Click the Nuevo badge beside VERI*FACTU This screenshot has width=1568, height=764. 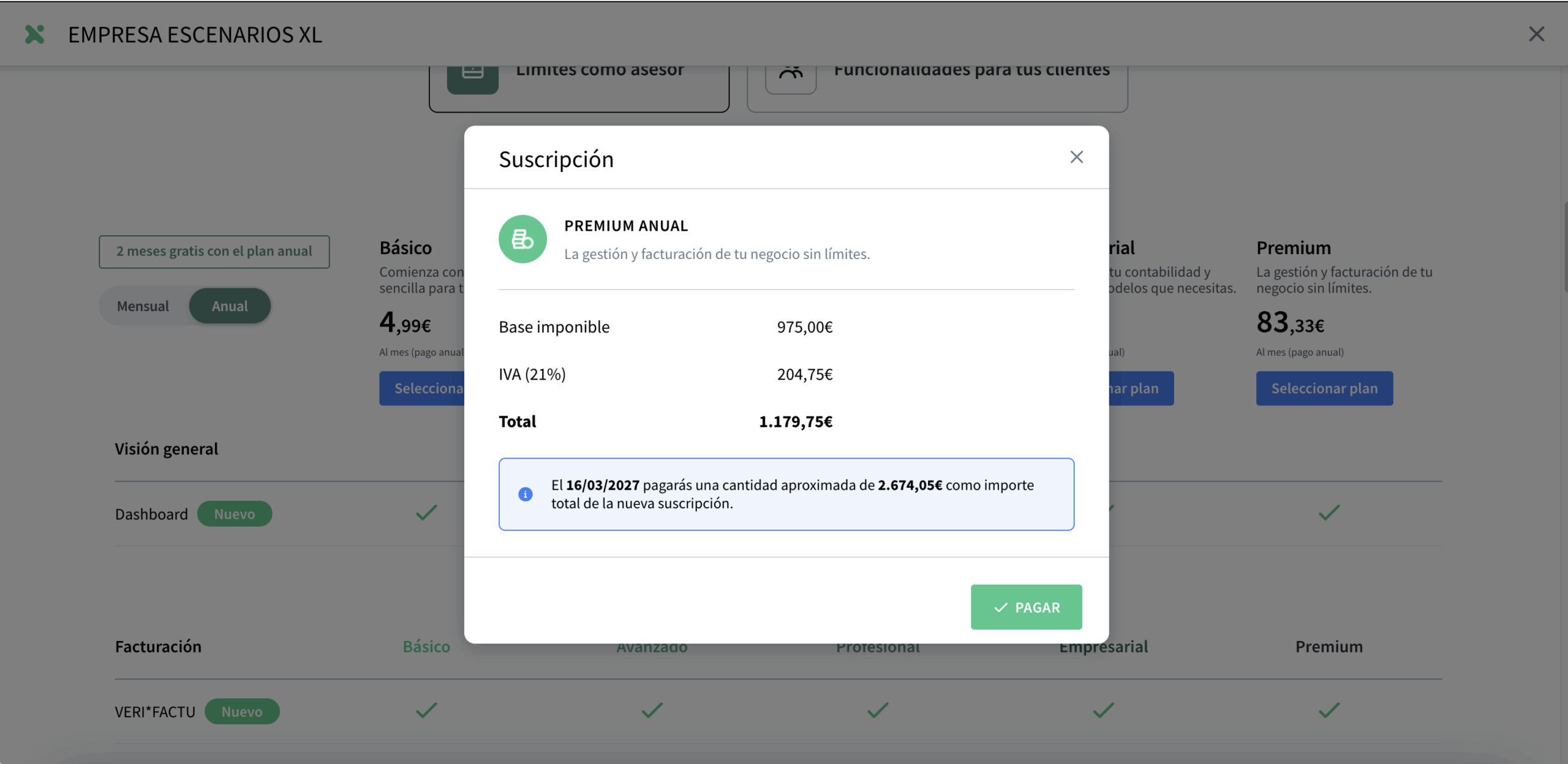pos(241,711)
